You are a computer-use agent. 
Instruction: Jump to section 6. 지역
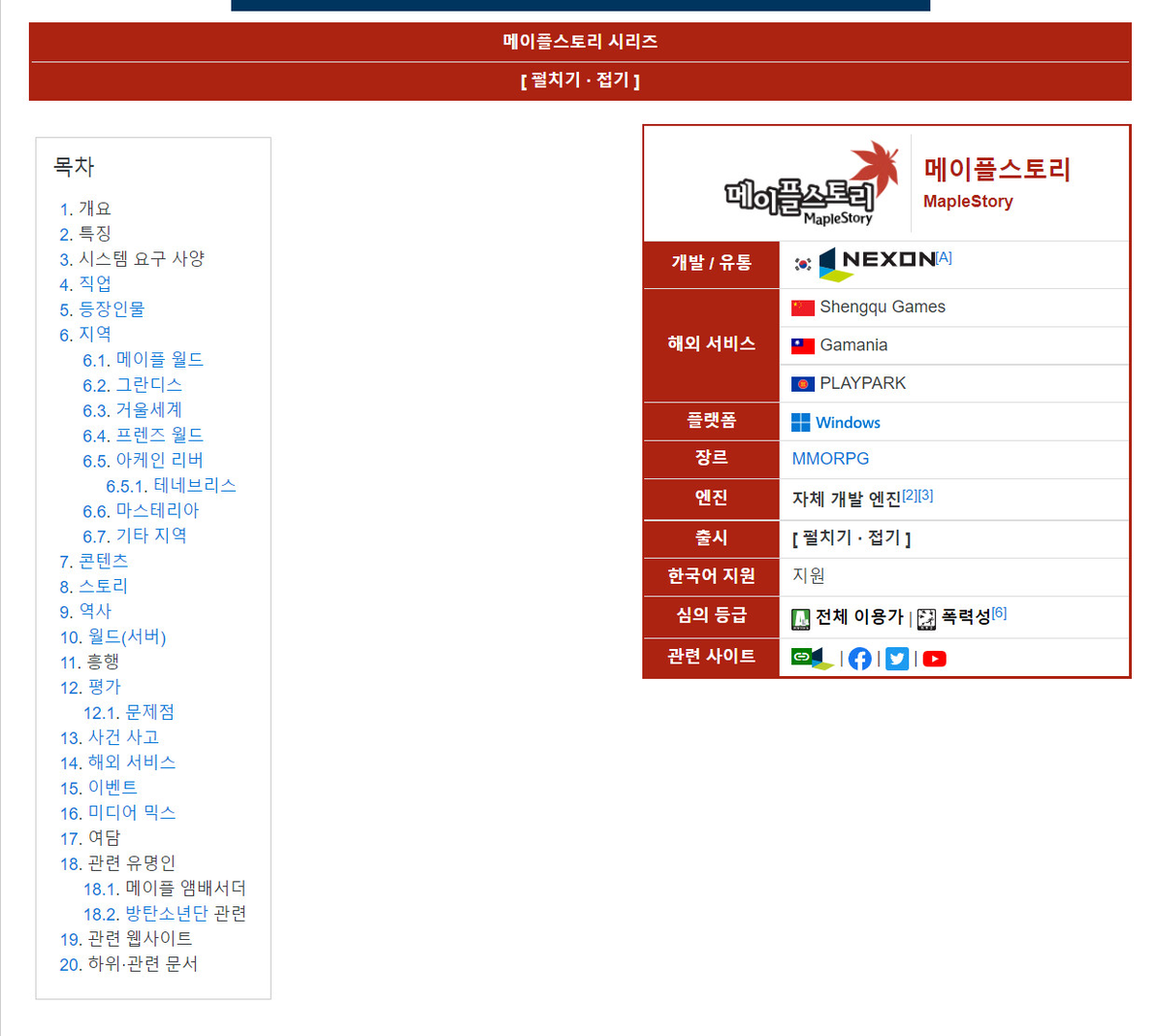(84, 334)
